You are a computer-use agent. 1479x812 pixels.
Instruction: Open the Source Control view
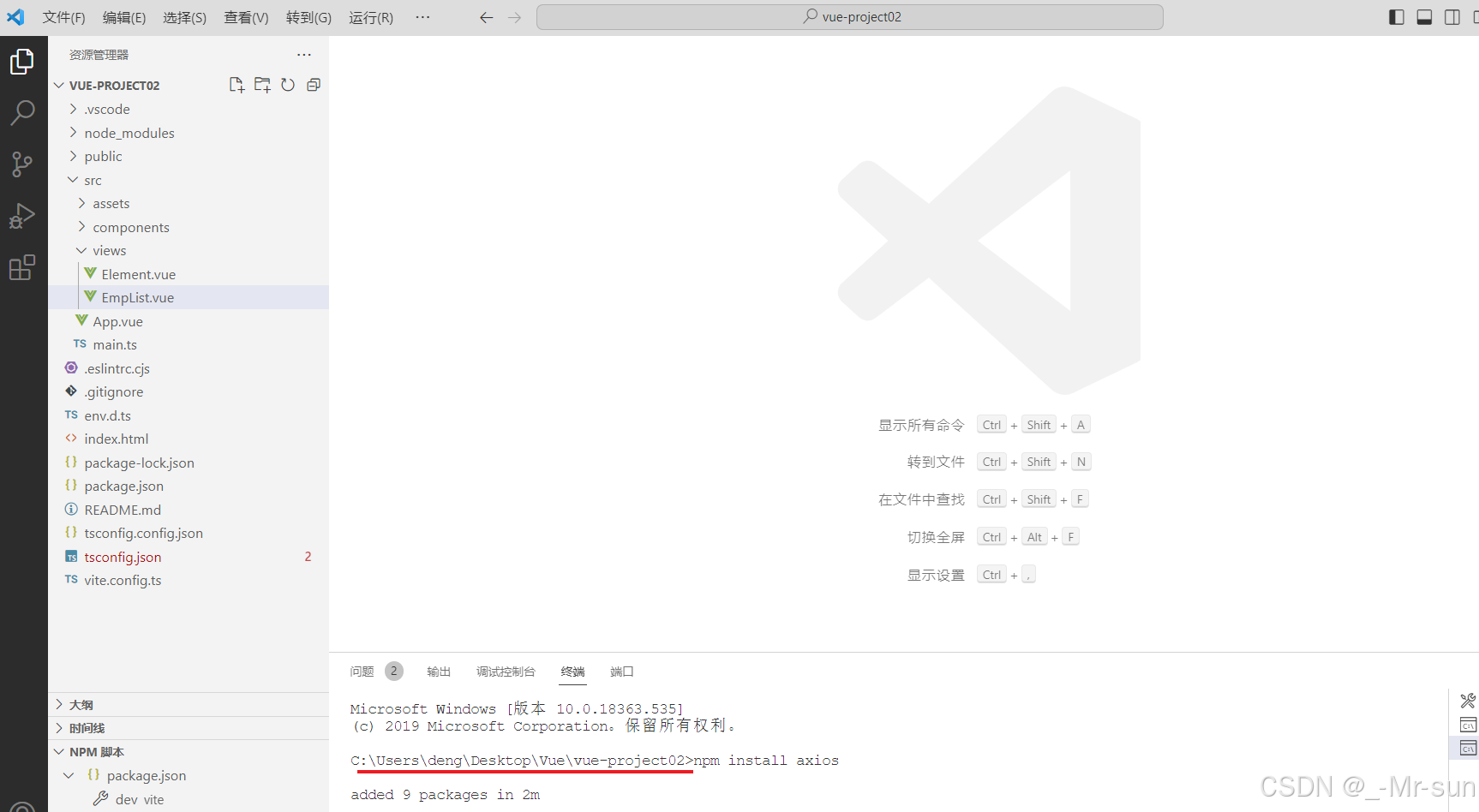tap(22, 164)
